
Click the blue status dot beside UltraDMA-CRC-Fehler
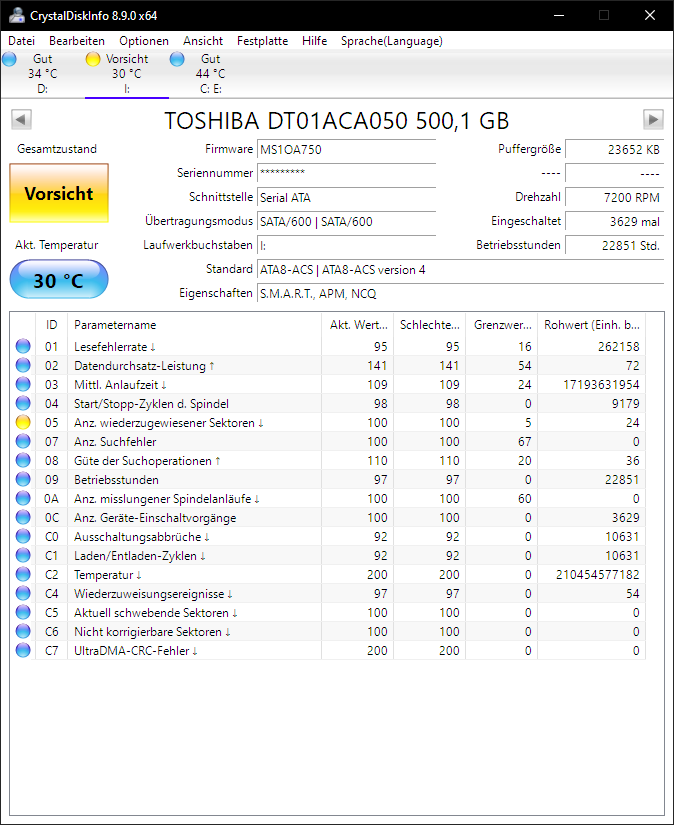click(x=22, y=651)
